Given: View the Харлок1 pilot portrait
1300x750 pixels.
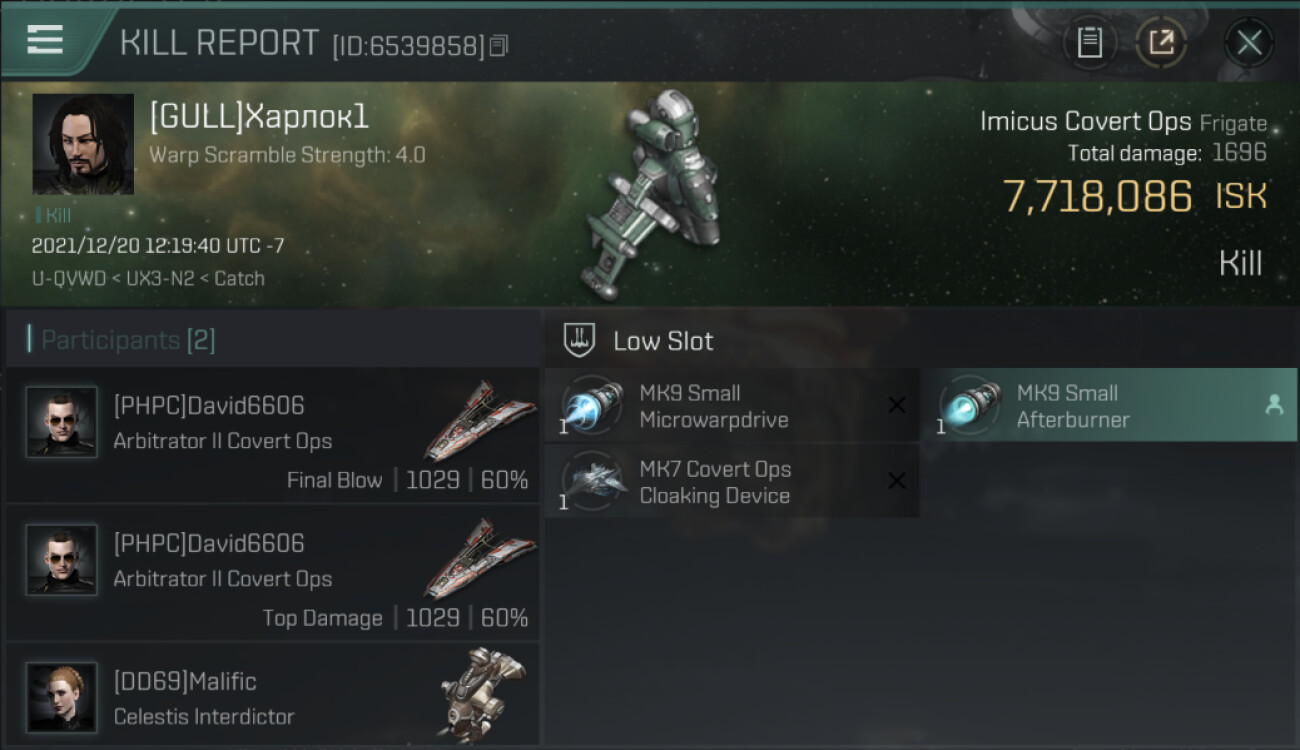Looking at the screenshot, I should tap(83, 144).
